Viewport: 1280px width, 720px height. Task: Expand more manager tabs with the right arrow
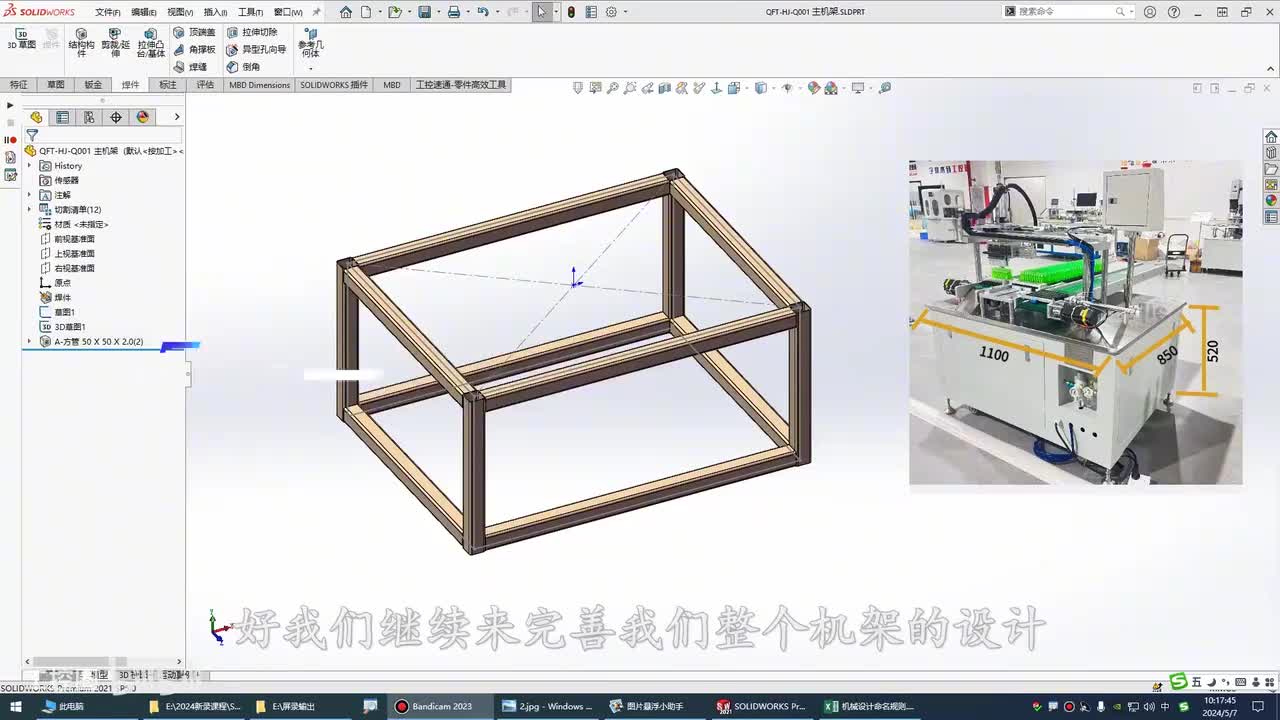pos(177,117)
